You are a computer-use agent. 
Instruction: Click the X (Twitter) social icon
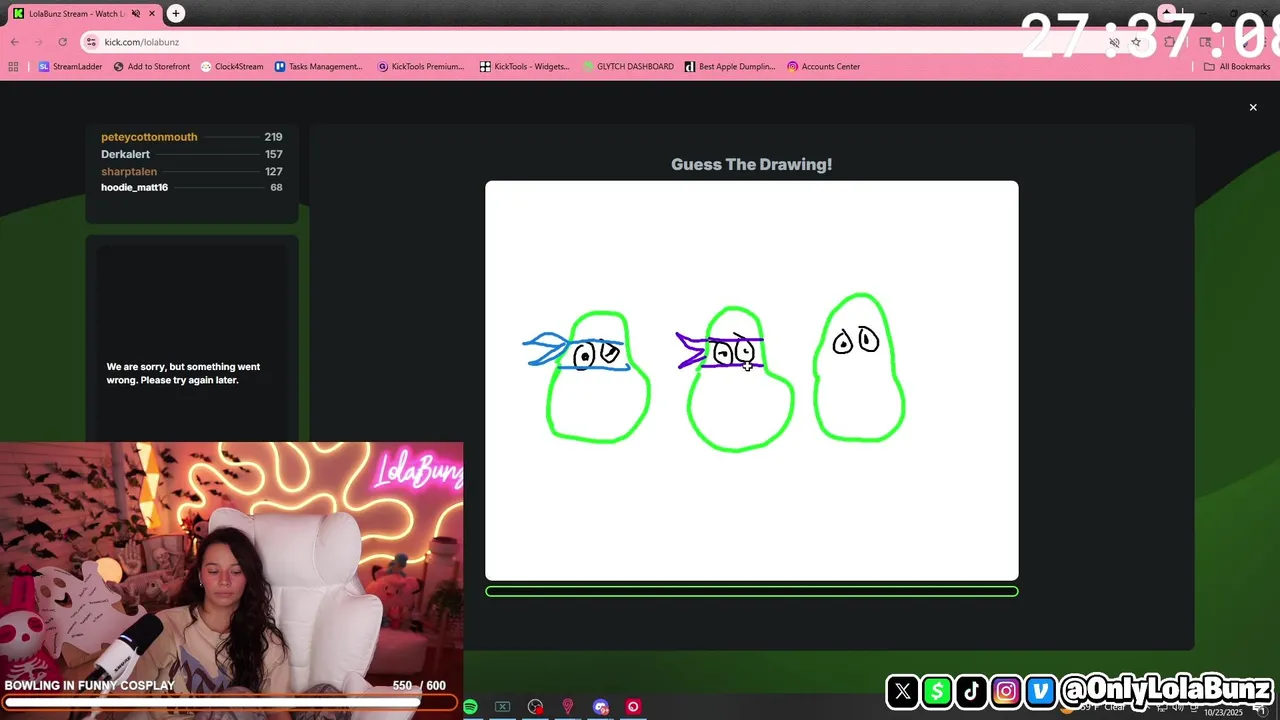point(902,691)
